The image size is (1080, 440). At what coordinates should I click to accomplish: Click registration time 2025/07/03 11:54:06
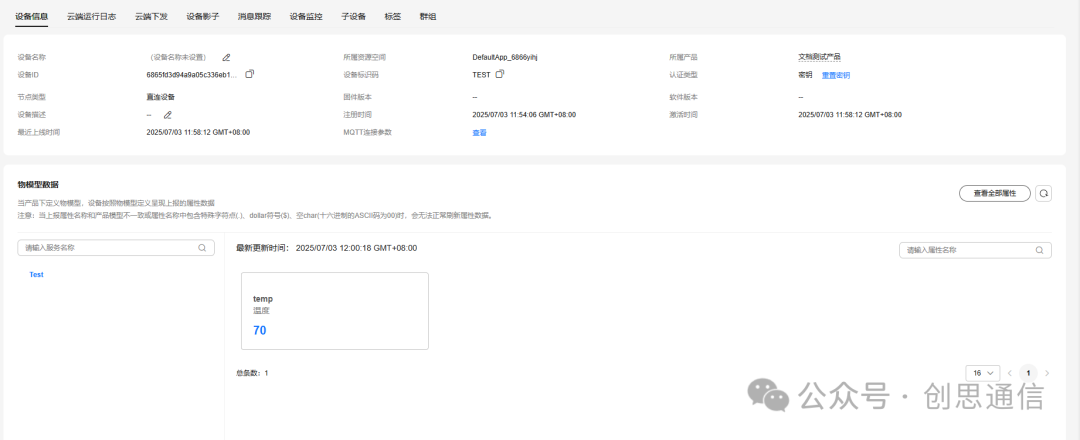click(x=524, y=115)
